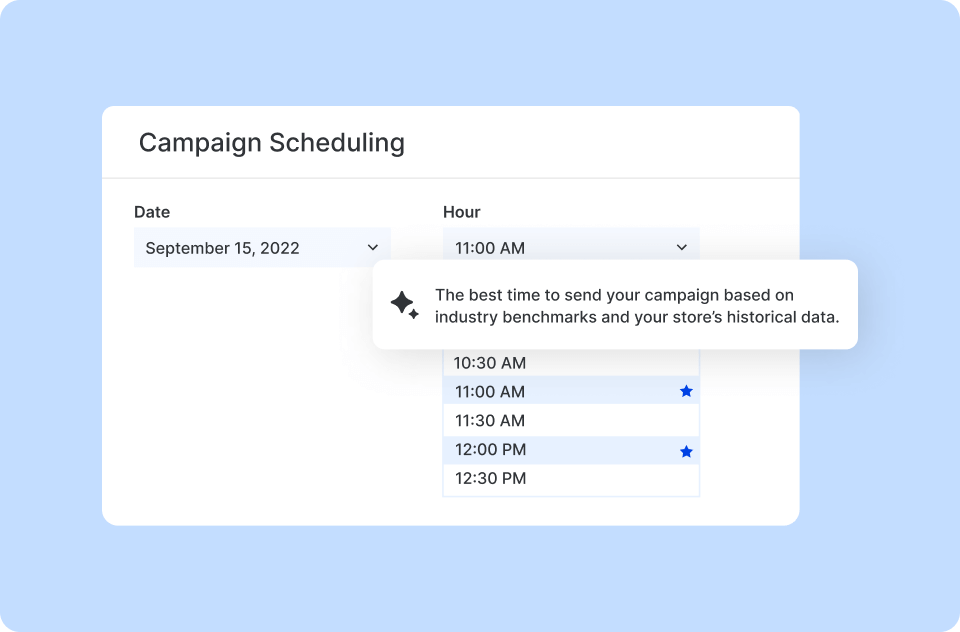Choose 12:30 PM from the hour list
Viewport: 960px width, 632px height.
[x=490, y=478]
